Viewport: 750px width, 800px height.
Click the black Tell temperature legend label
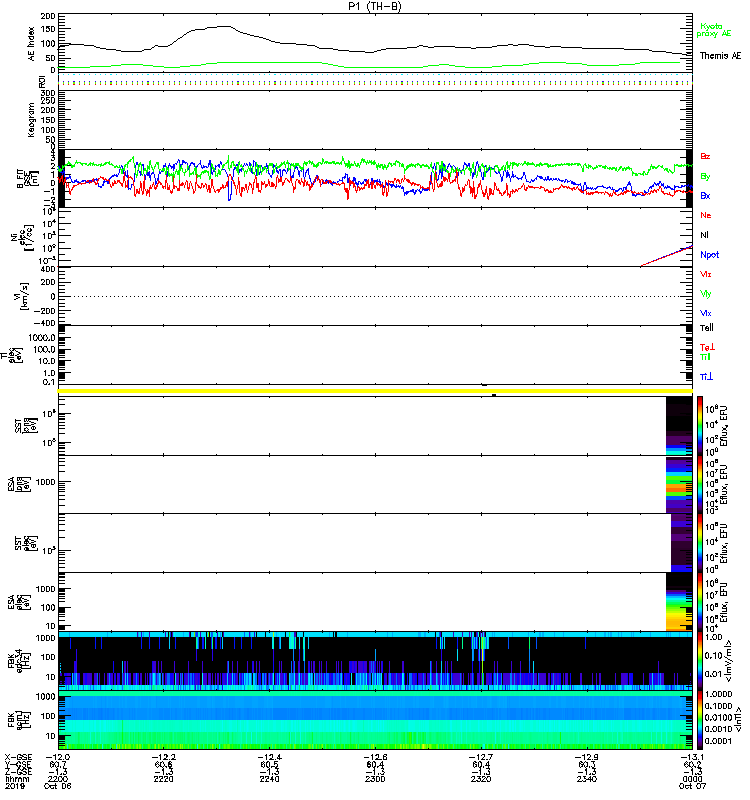pos(706,328)
